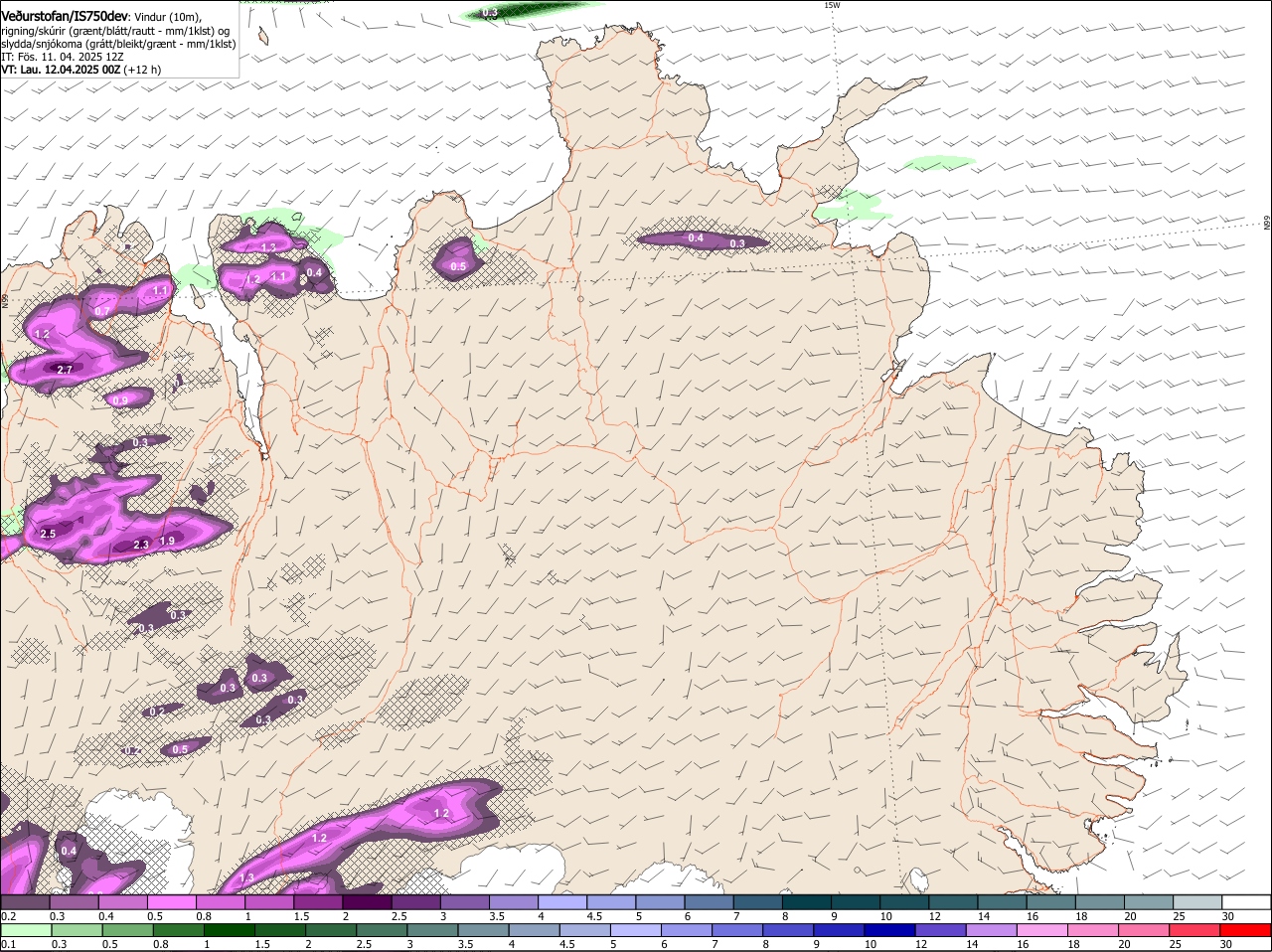The image size is (1272, 952).
Task: Pick the pale green swatch labeled 0.1 in lower scale
Action: point(26,930)
